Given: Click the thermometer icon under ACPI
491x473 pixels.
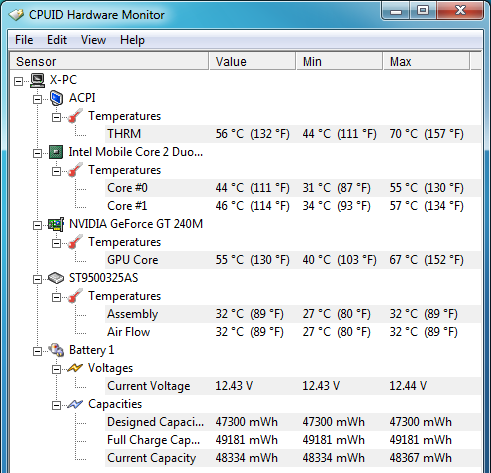Looking at the screenshot, I should click(x=75, y=116).
